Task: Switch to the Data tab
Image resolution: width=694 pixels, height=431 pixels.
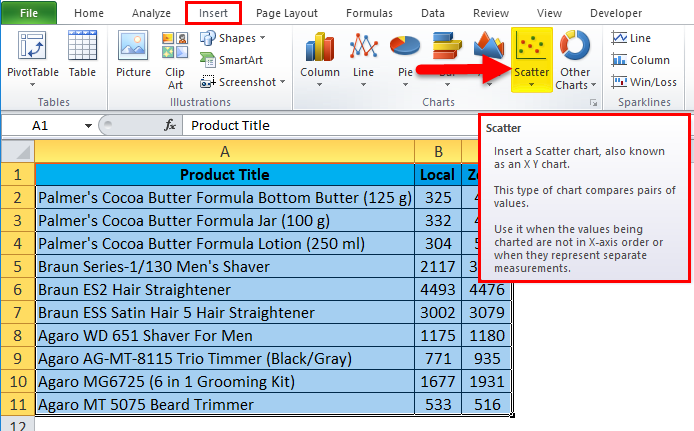Action: (432, 13)
